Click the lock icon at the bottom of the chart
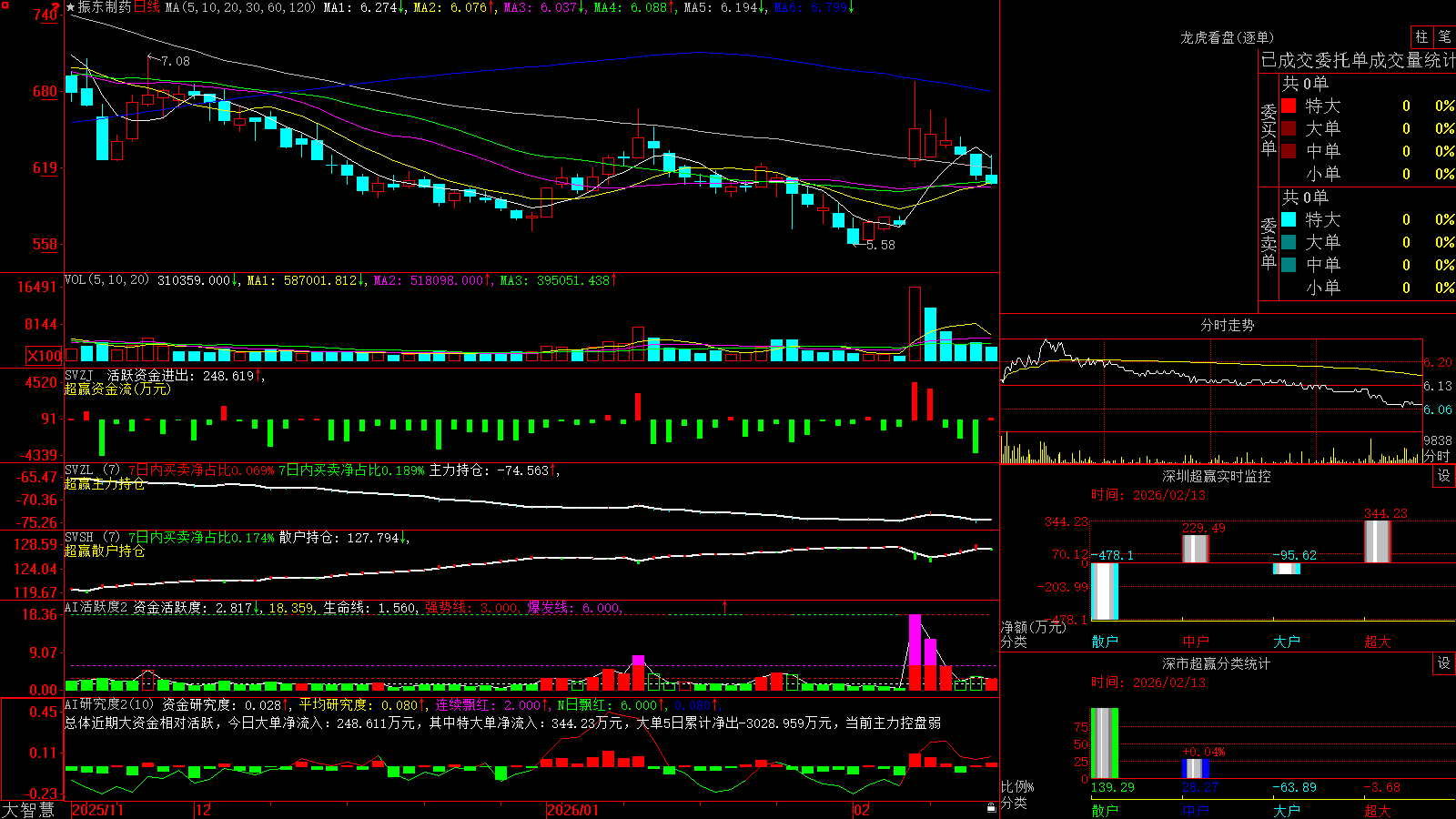This screenshot has height=819, width=1456. (991, 808)
